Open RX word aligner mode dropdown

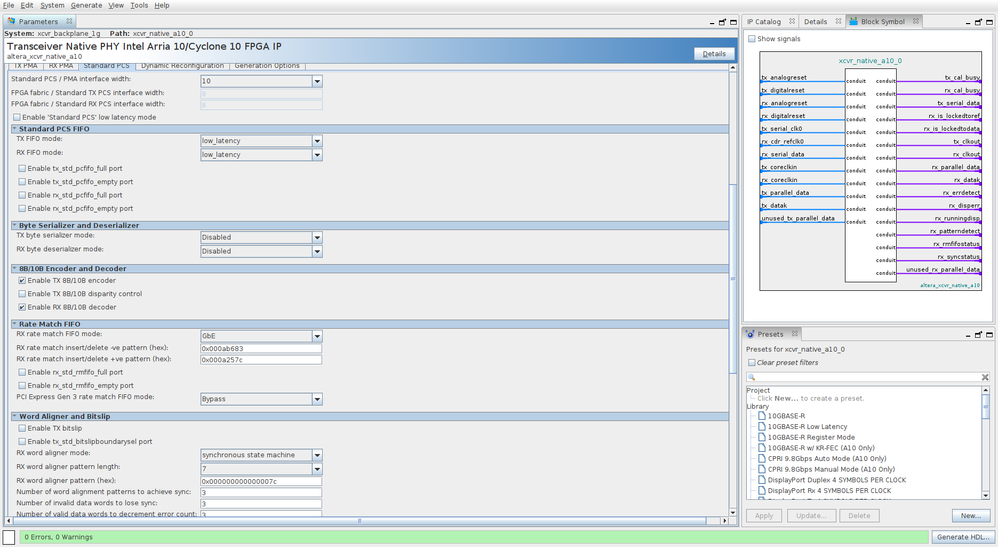(x=317, y=455)
